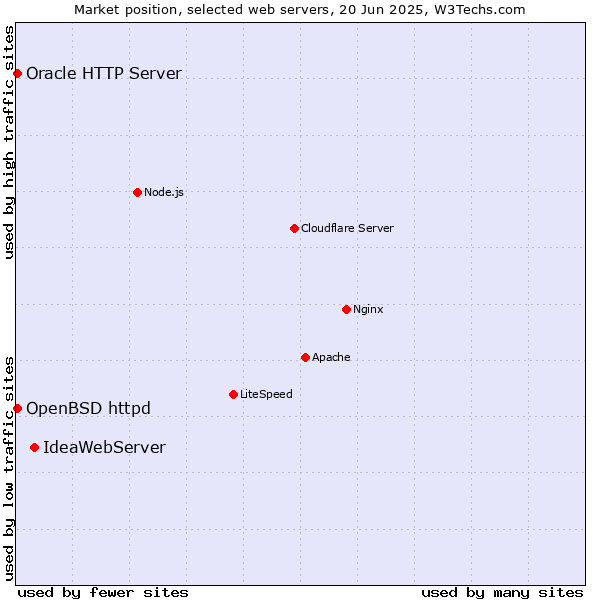Click the Cloudflare Server red dot

tap(294, 228)
